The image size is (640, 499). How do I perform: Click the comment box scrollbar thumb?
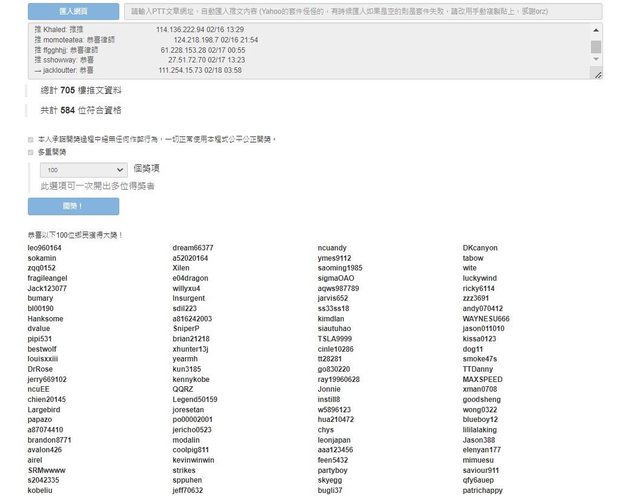click(596, 46)
